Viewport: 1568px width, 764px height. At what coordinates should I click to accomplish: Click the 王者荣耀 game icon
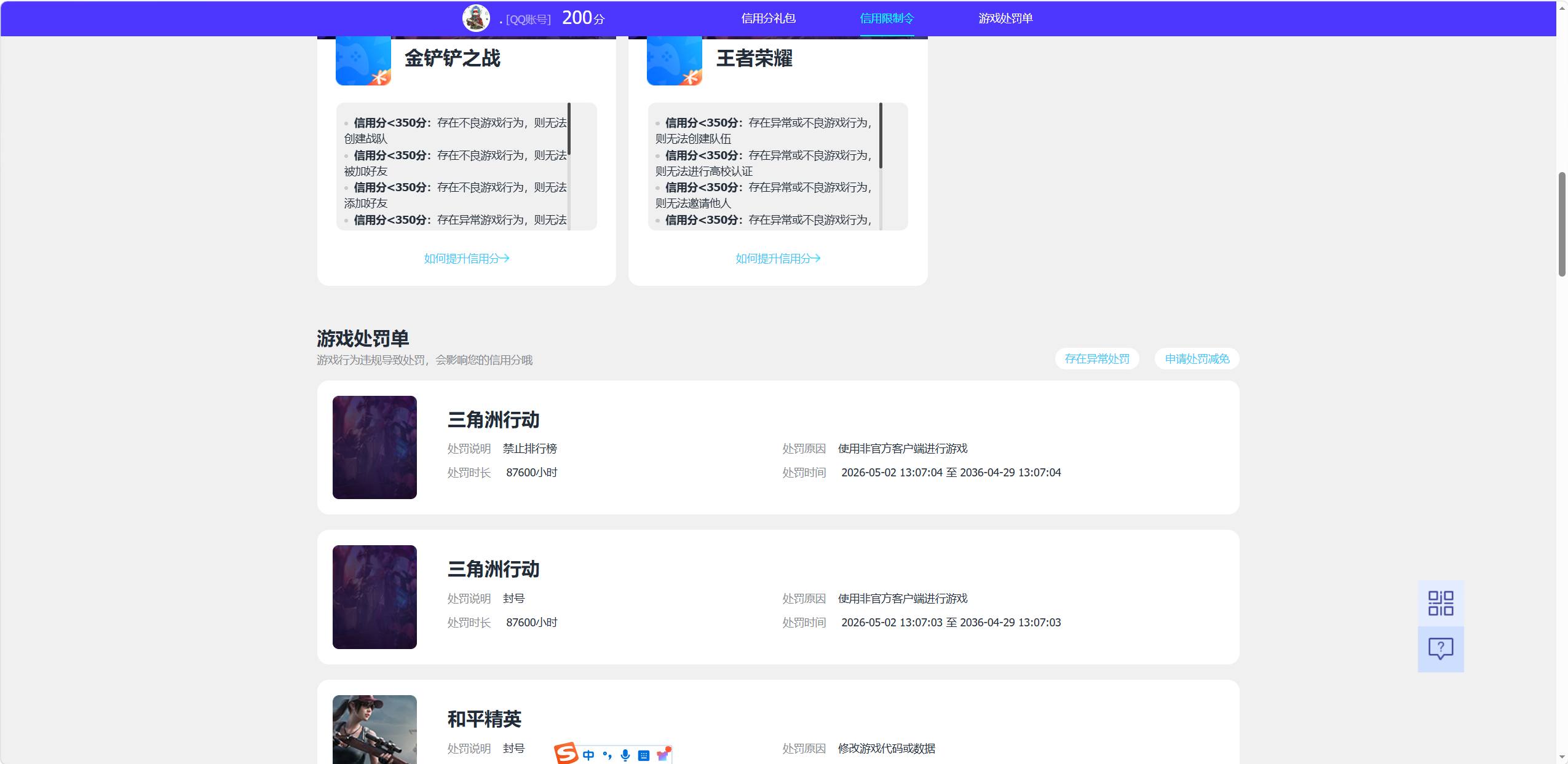pyautogui.click(x=674, y=60)
